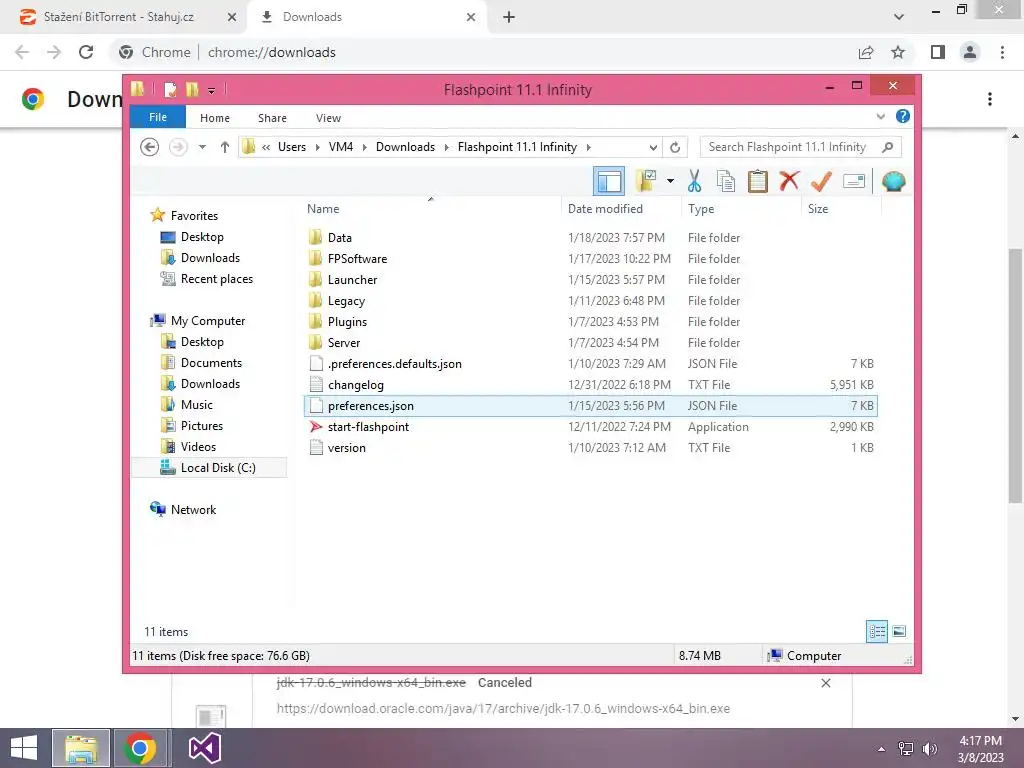Select the version text file
Viewport: 1024px width, 768px height.
(590, 447)
